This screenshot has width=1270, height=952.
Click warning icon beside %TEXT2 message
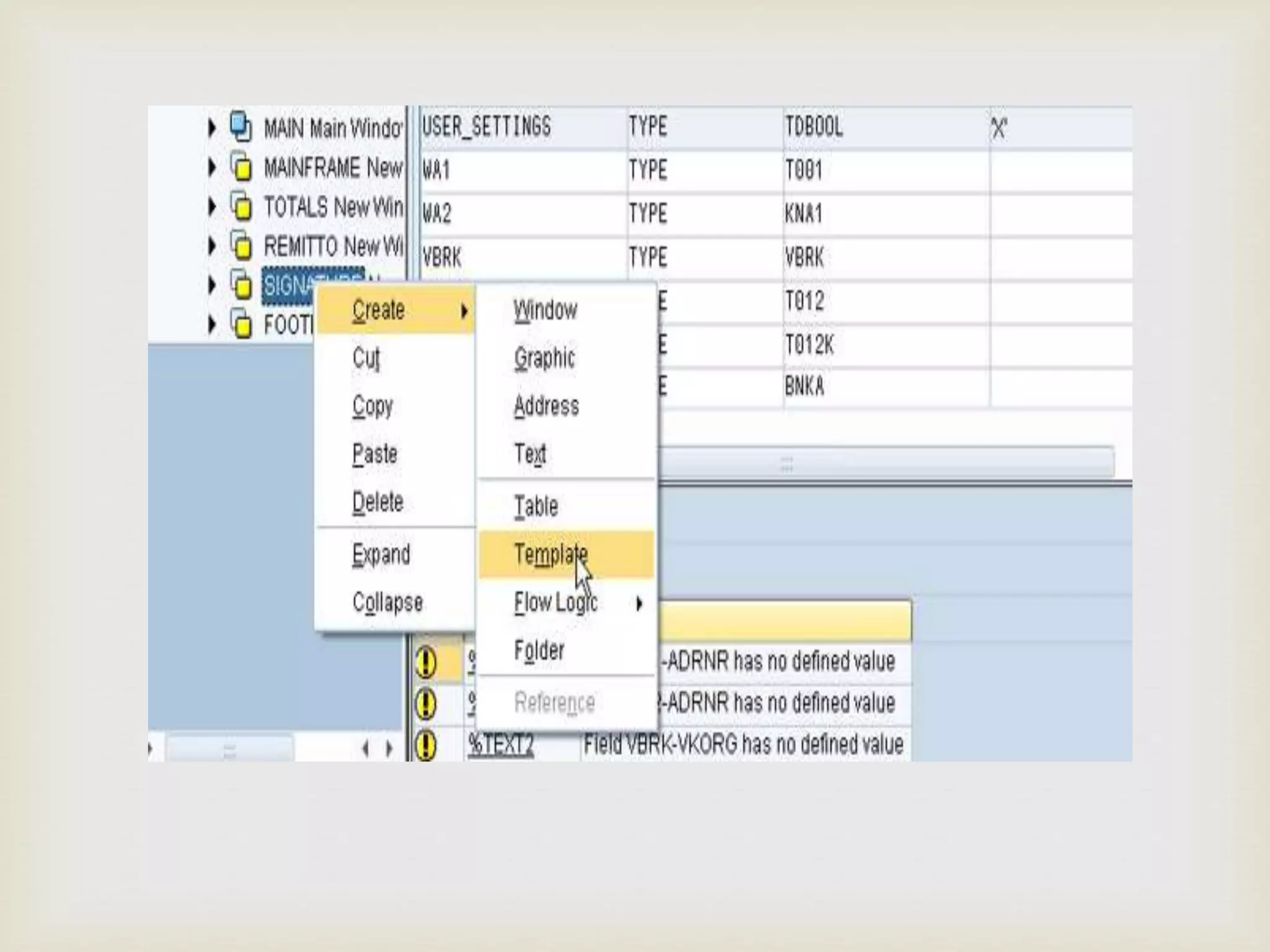[x=425, y=744]
